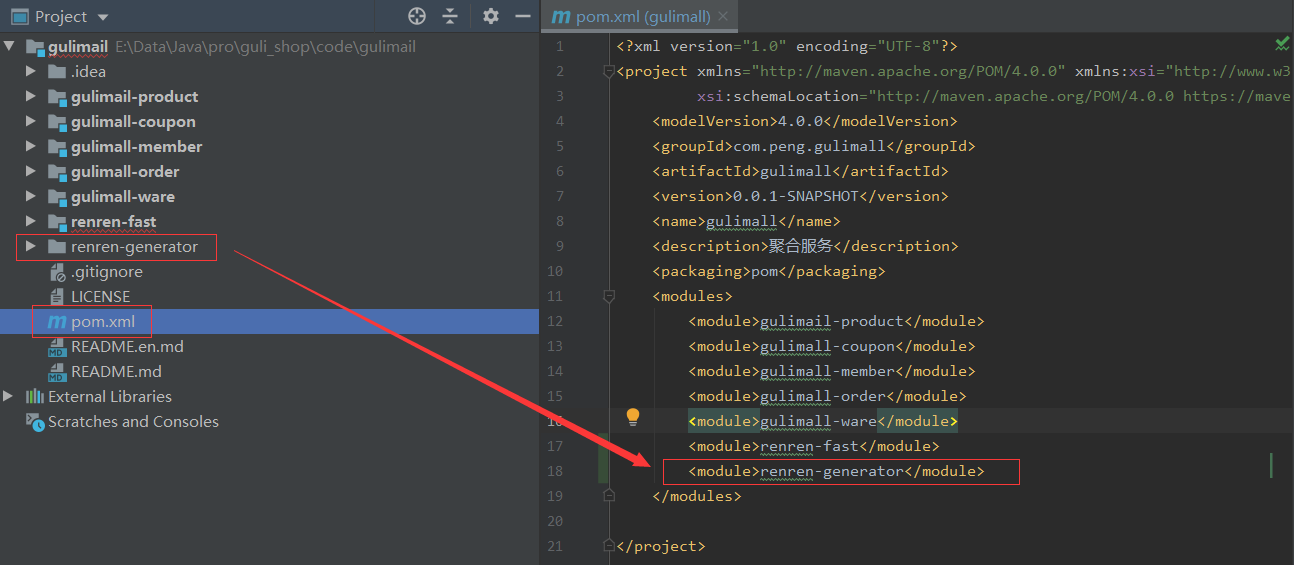Select Scratches and Consoles
This screenshot has width=1294, height=565.
(133, 422)
